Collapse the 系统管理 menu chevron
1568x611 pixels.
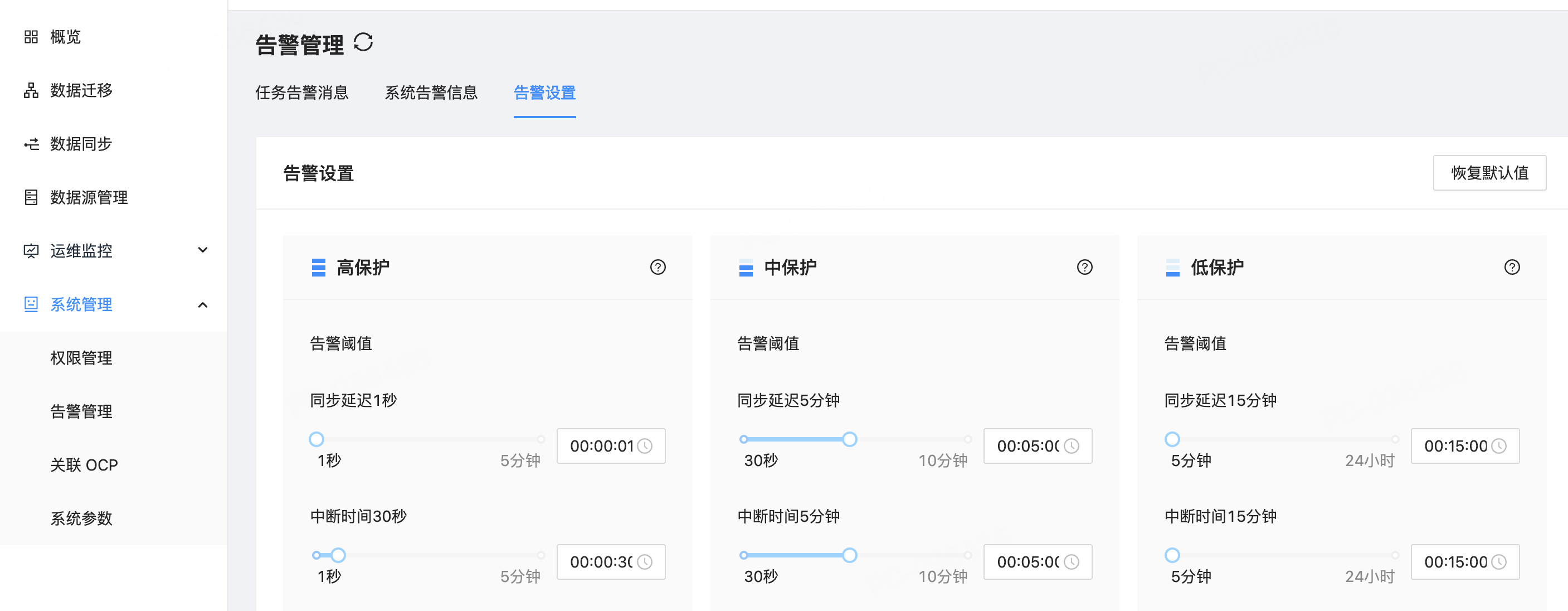click(x=203, y=304)
